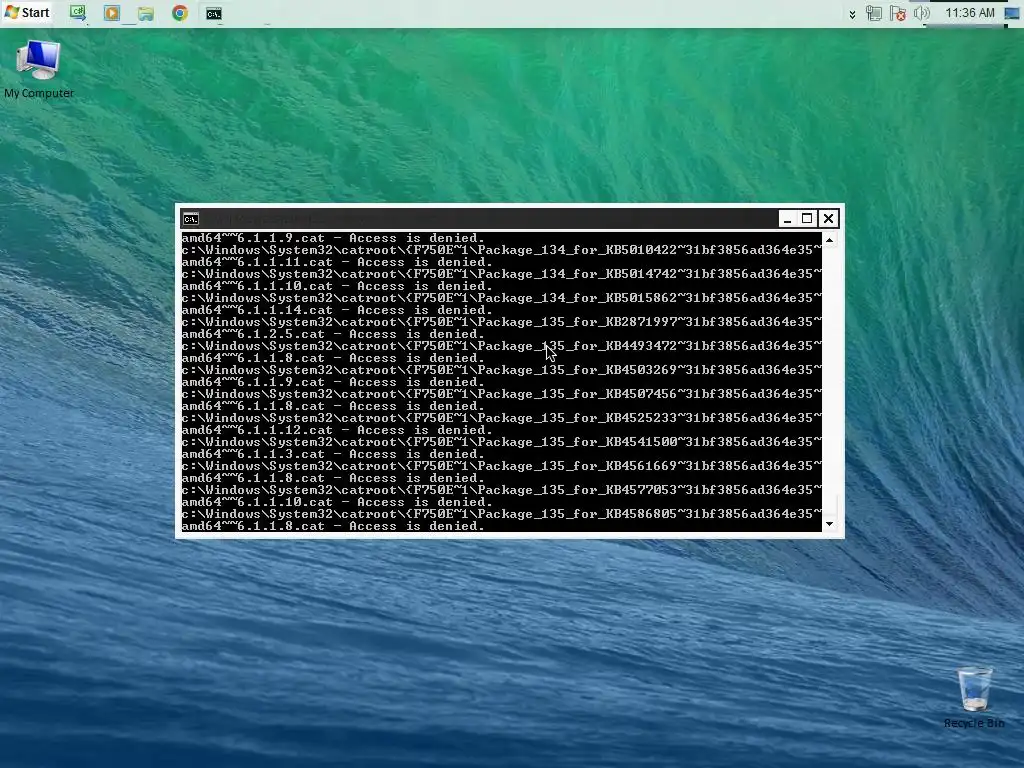This screenshot has height=768, width=1024.
Task: Click the Package_134_for_KB5014742 line
Action: click(502, 274)
